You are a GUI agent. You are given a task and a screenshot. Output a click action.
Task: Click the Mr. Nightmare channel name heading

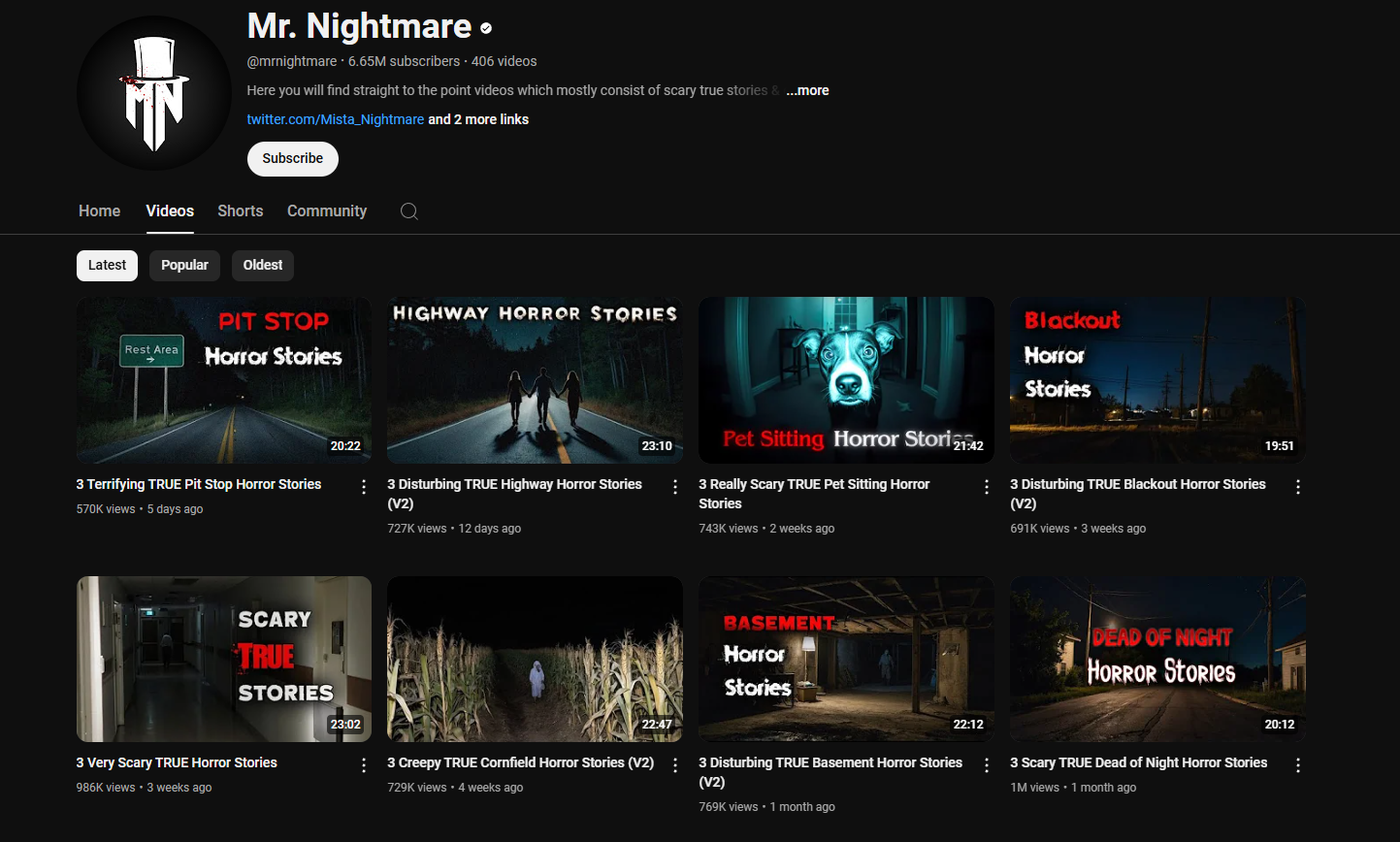[x=359, y=26]
